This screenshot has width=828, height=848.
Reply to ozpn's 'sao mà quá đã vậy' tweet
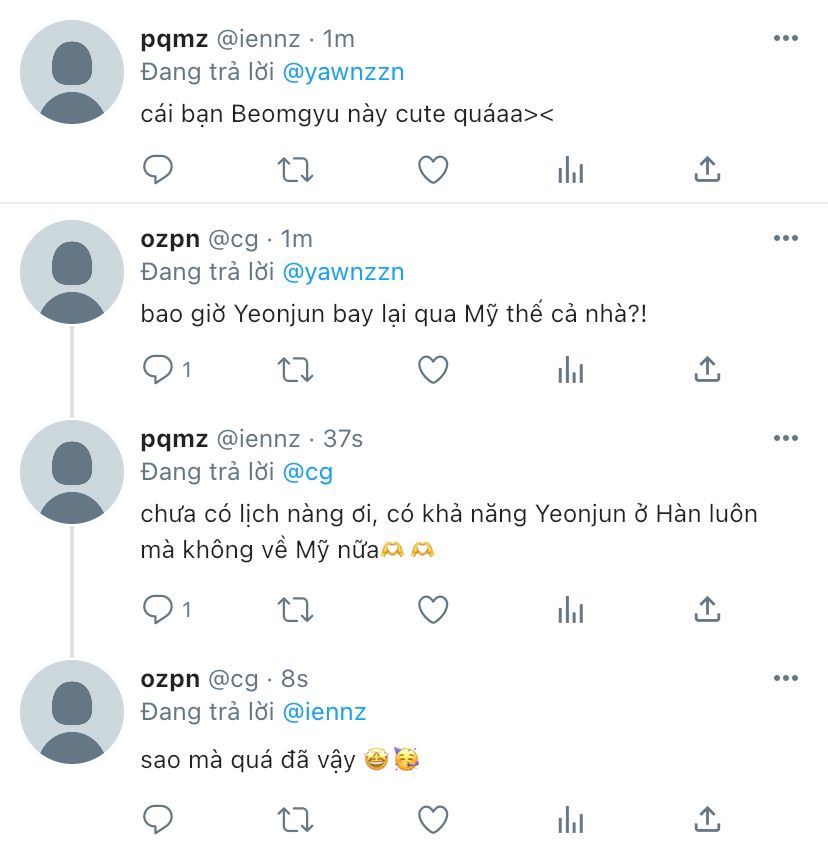(x=157, y=819)
